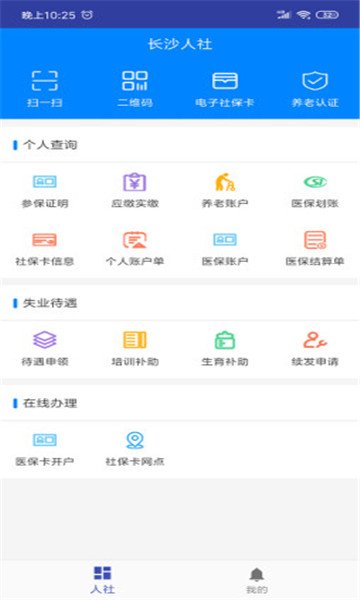
Task: Open the 扫一扫 scanner icon
Action: [45, 81]
